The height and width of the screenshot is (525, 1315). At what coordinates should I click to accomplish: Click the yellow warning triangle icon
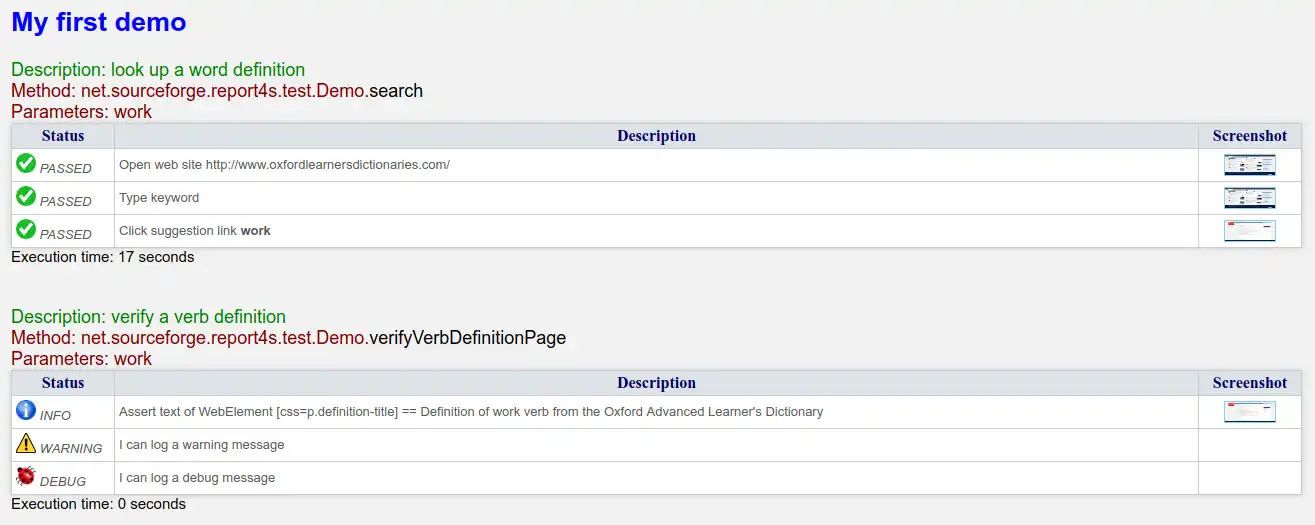click(x=26, y=443)
